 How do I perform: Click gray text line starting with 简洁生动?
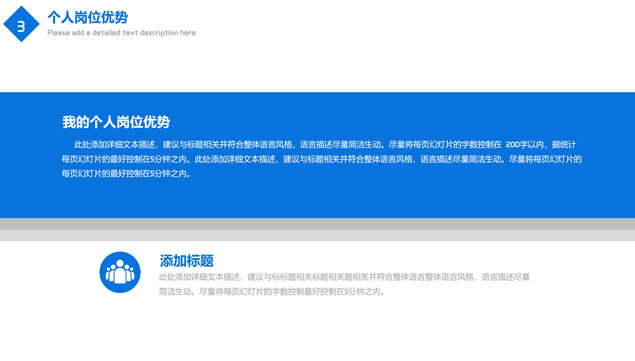pyautogui.click(x=272, y=292)
